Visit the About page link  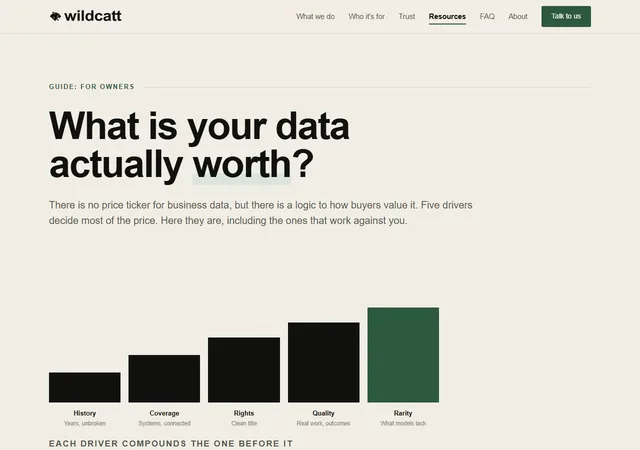[518, 16]
